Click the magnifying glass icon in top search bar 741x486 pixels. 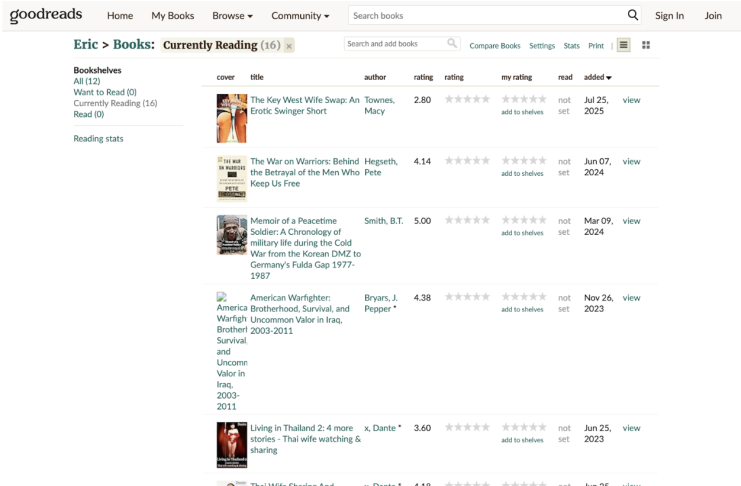click(x=632, y=15)
